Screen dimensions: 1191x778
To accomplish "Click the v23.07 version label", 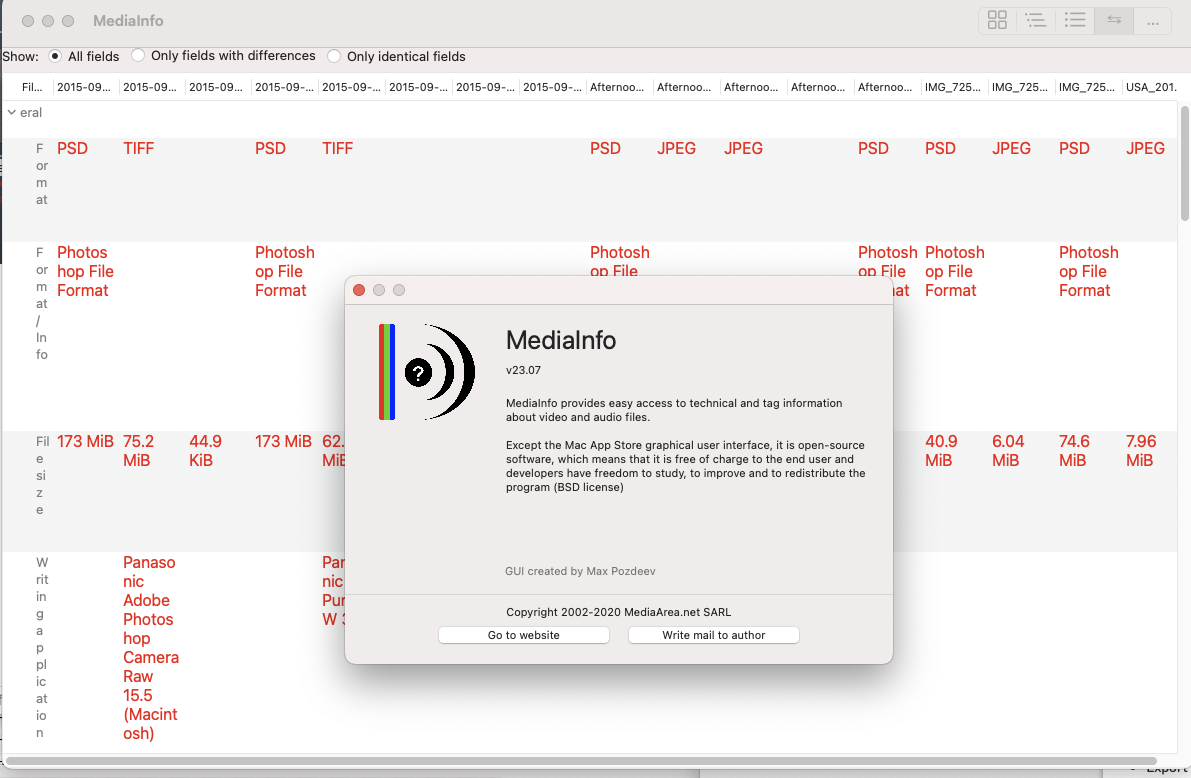I will click(x=523, y=370).
